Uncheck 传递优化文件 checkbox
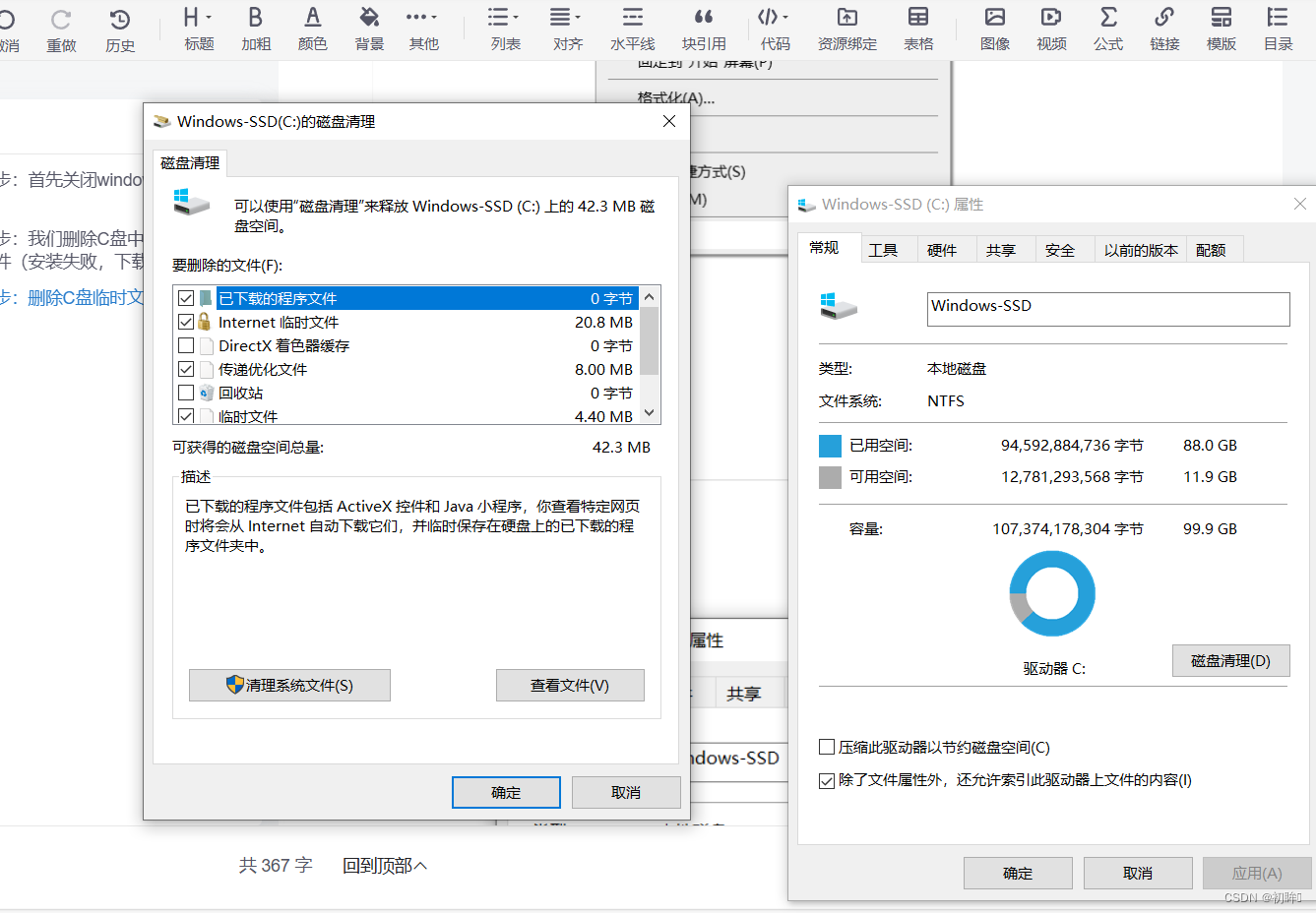Screen dimensions: 1316x913 (x=186, y=369)
